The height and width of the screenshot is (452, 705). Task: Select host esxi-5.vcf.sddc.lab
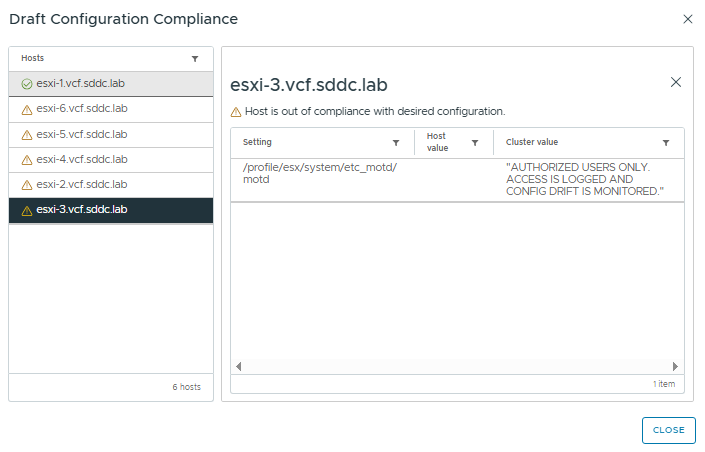click(x=82, y=134)
